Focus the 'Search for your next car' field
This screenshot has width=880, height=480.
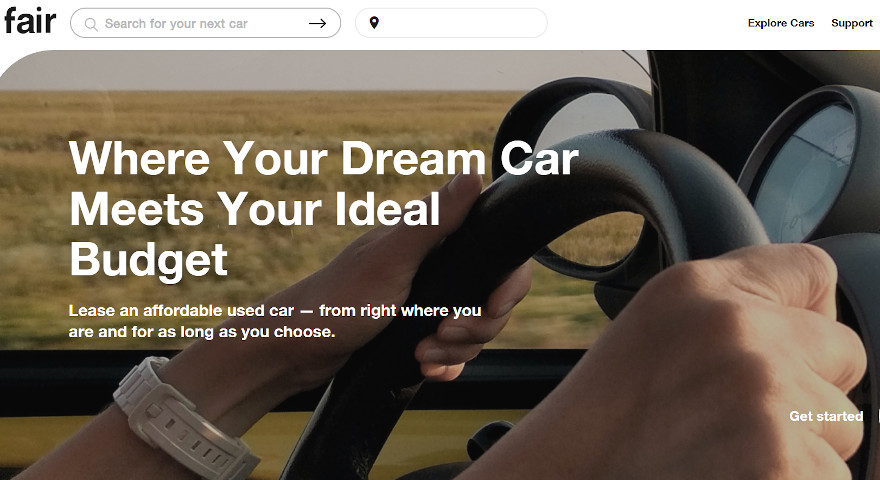[205, 23]
